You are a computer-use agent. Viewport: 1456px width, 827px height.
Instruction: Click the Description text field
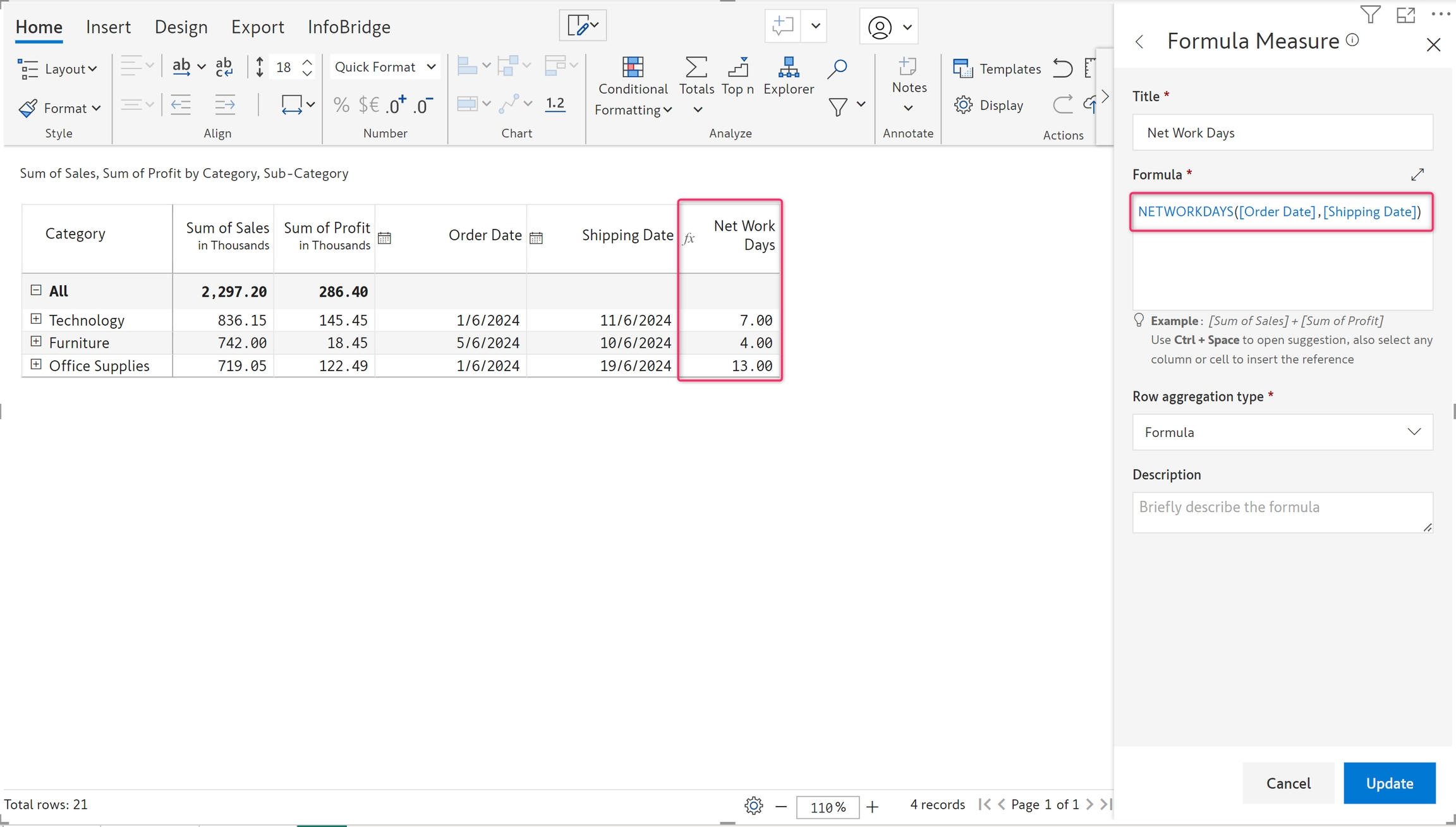coord(1282,512)
